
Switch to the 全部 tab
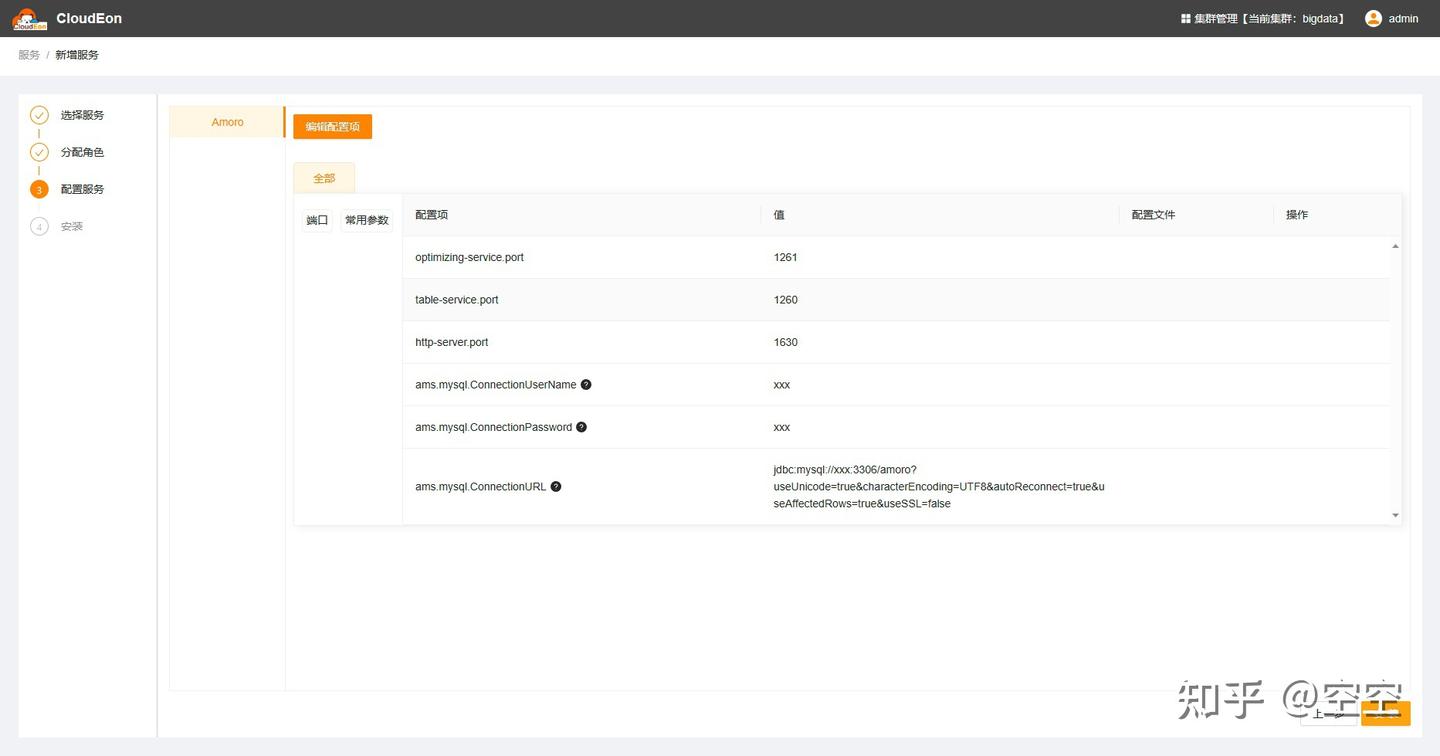tap(324, 178)
